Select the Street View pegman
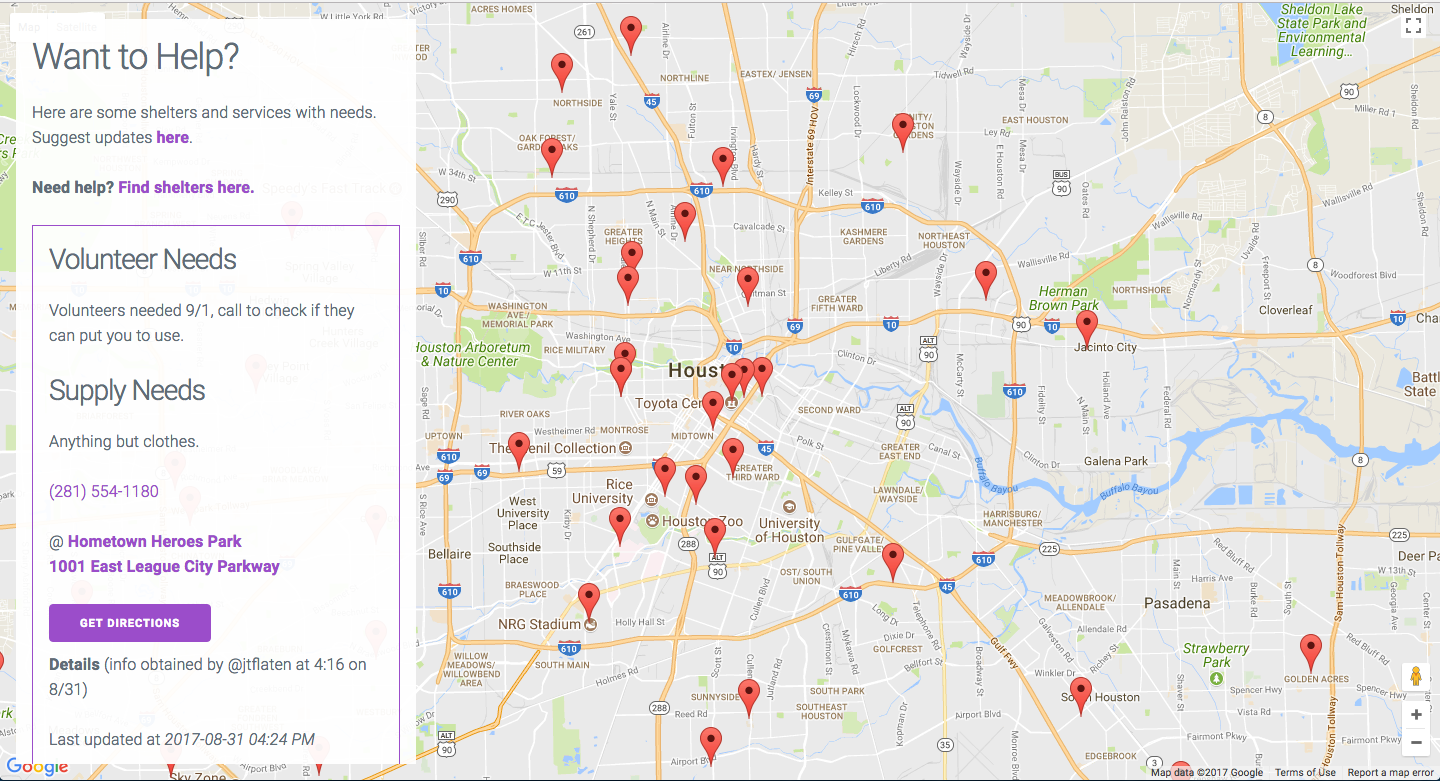Viewport: 1440px width, 781px height. pos(1416,677)
